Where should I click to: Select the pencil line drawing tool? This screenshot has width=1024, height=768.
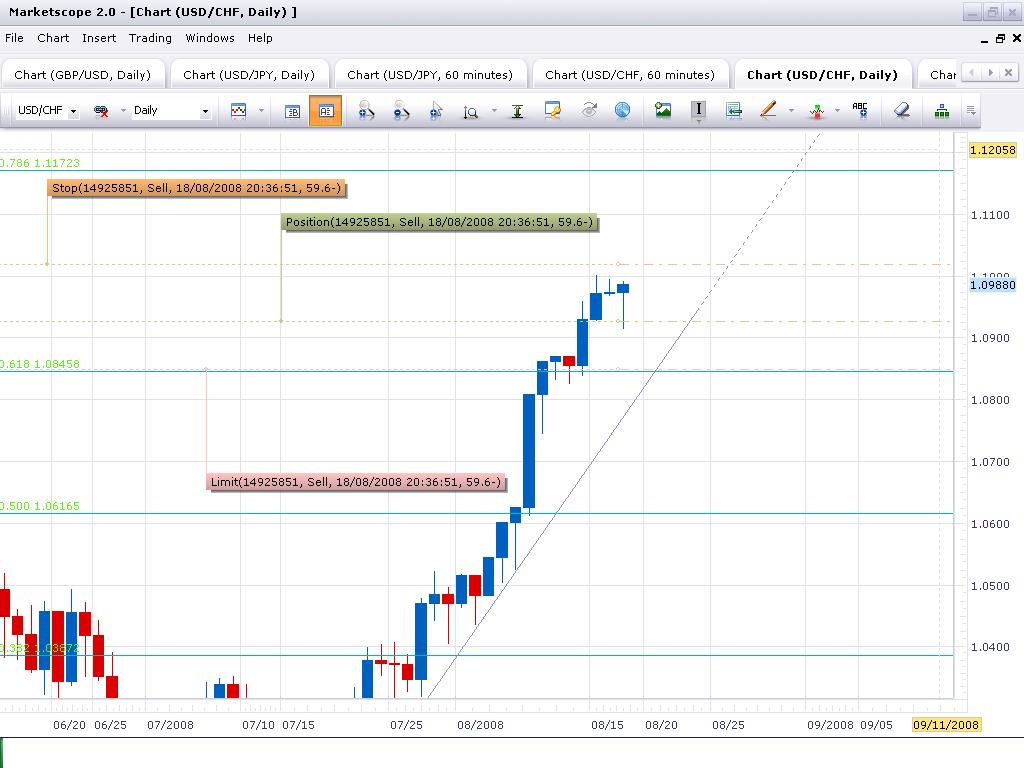pyautogui.click(x=768, y=110)
